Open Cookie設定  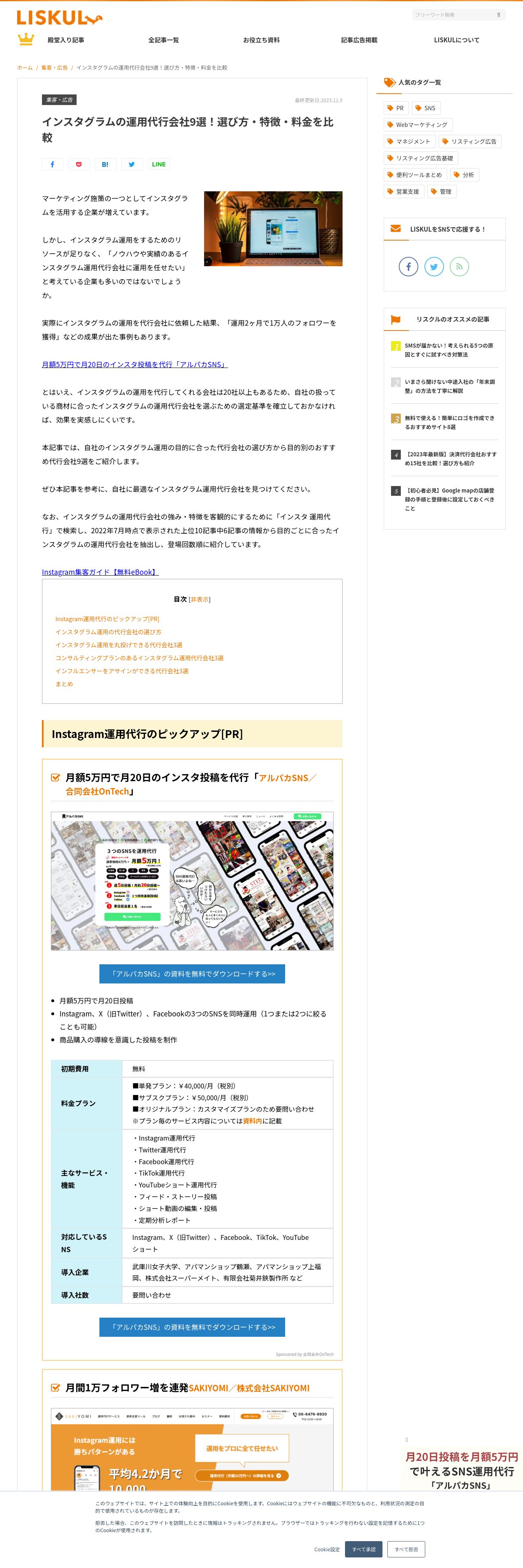[x=327, y=1549]
